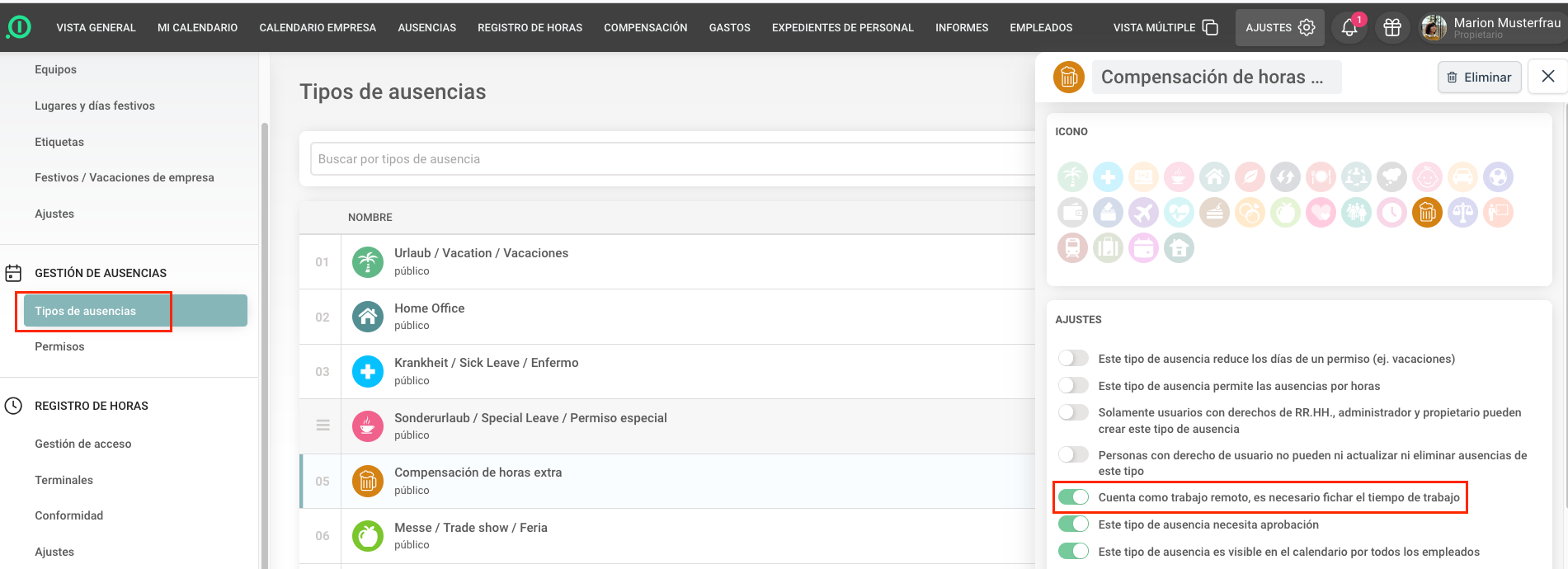This screenshot has width=1568, height=569.
Task: Select the palm tree icon in icon picker
Action: click(1072, 176)
